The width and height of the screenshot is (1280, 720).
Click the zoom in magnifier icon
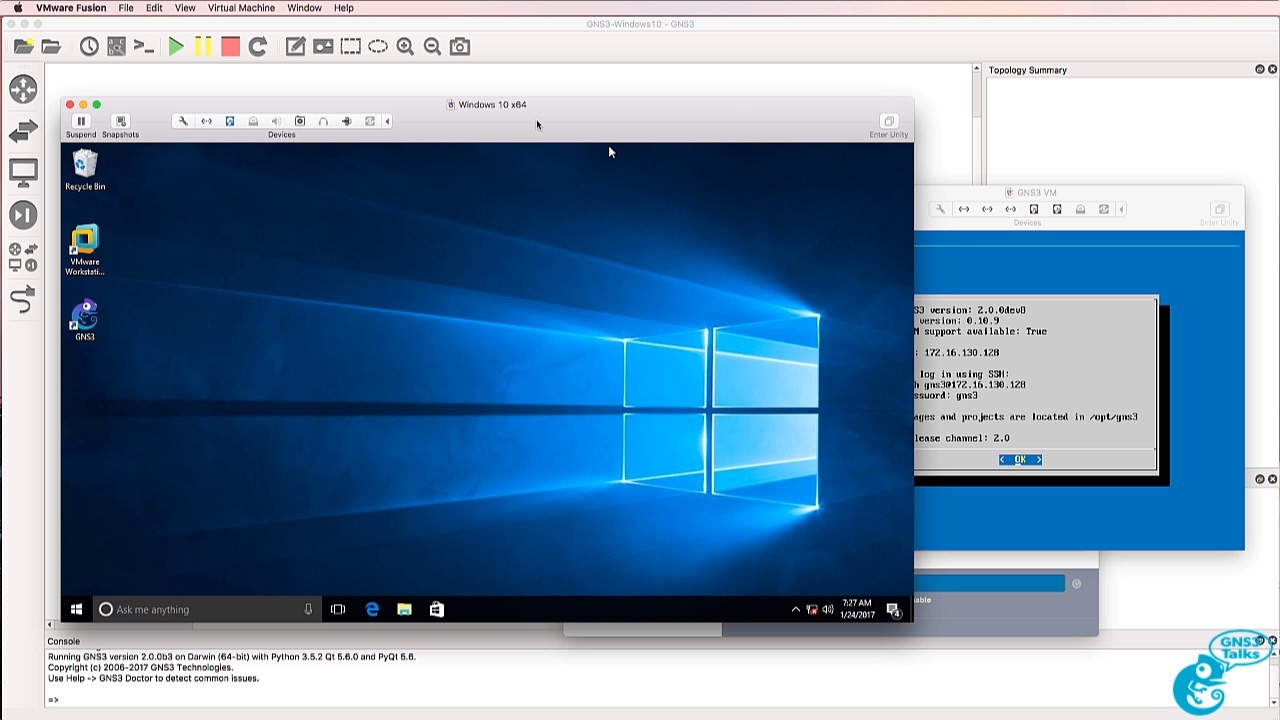pyautogui.click(x=405, y=46)
